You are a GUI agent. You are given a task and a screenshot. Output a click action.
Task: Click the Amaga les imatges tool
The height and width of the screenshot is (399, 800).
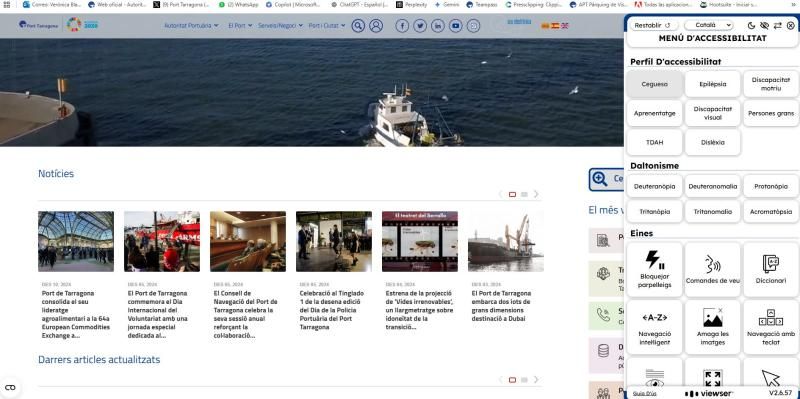pyautogui.click(x=713, y=327)
